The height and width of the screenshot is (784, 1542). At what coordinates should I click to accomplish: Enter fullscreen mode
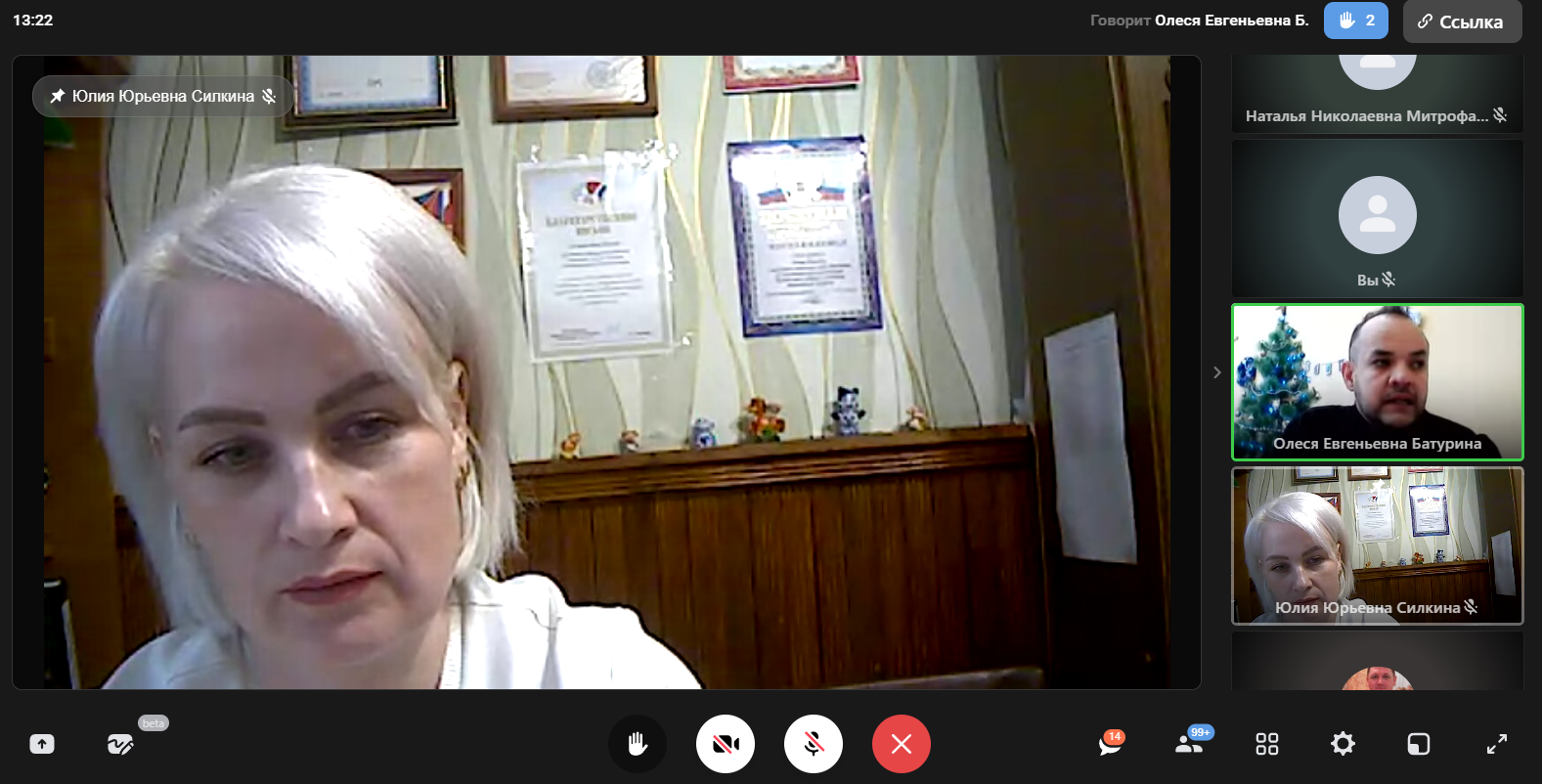(x=1496, y=744)
